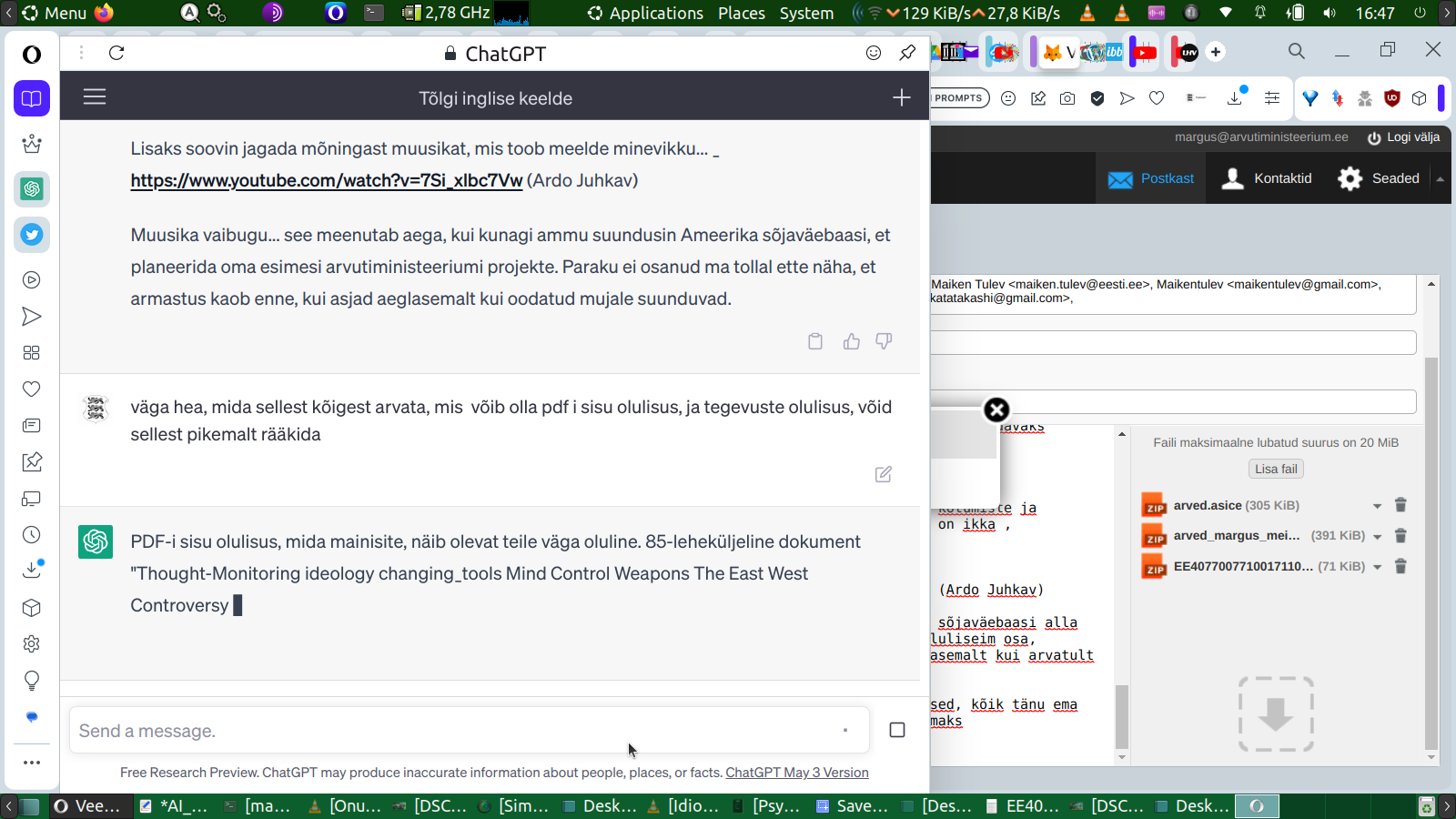Collapse the webmail top bar with the arrow
Image resolution: width=1456 pixels, height=819 pixels.
pyautogui.click(x=1441, y=179)
